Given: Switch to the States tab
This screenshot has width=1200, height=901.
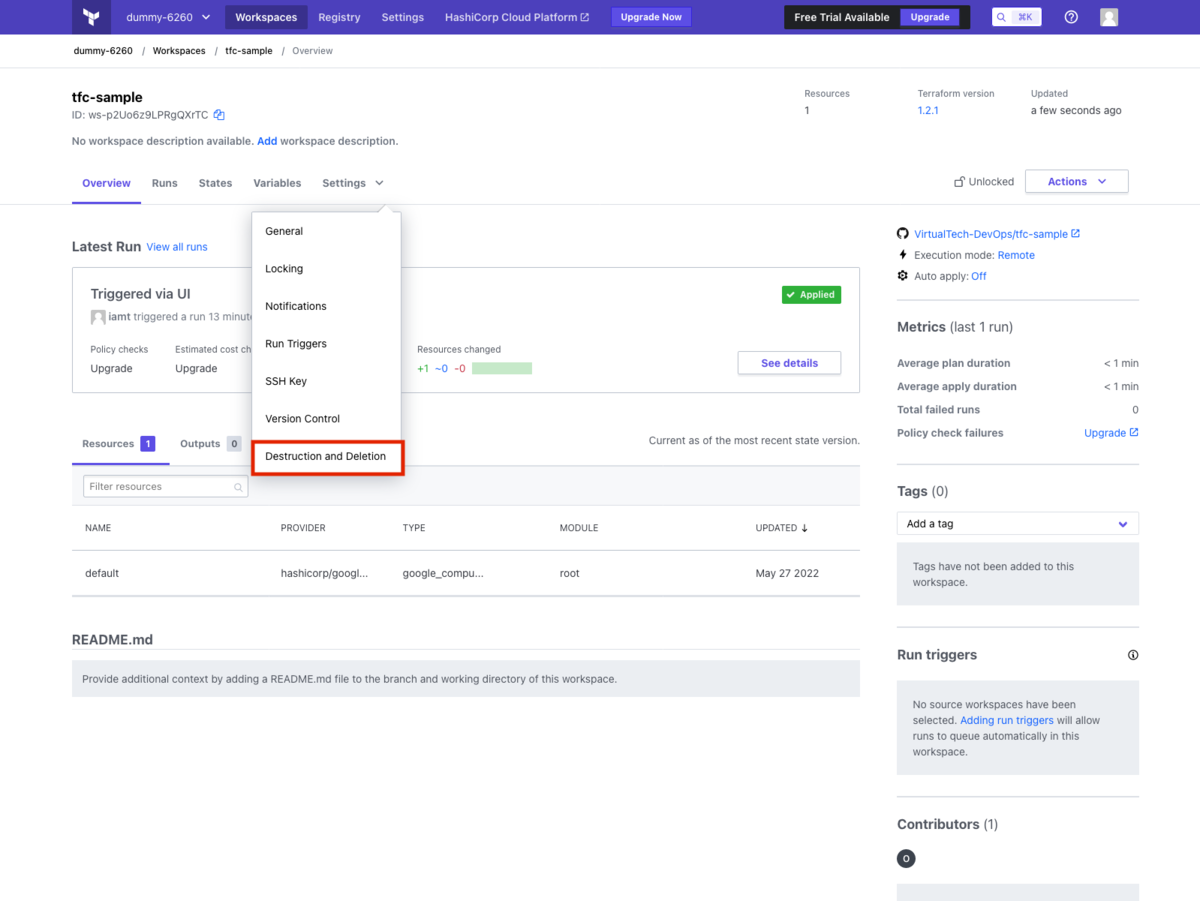Looking at the screenshot, I should click(x=215, y=183).
